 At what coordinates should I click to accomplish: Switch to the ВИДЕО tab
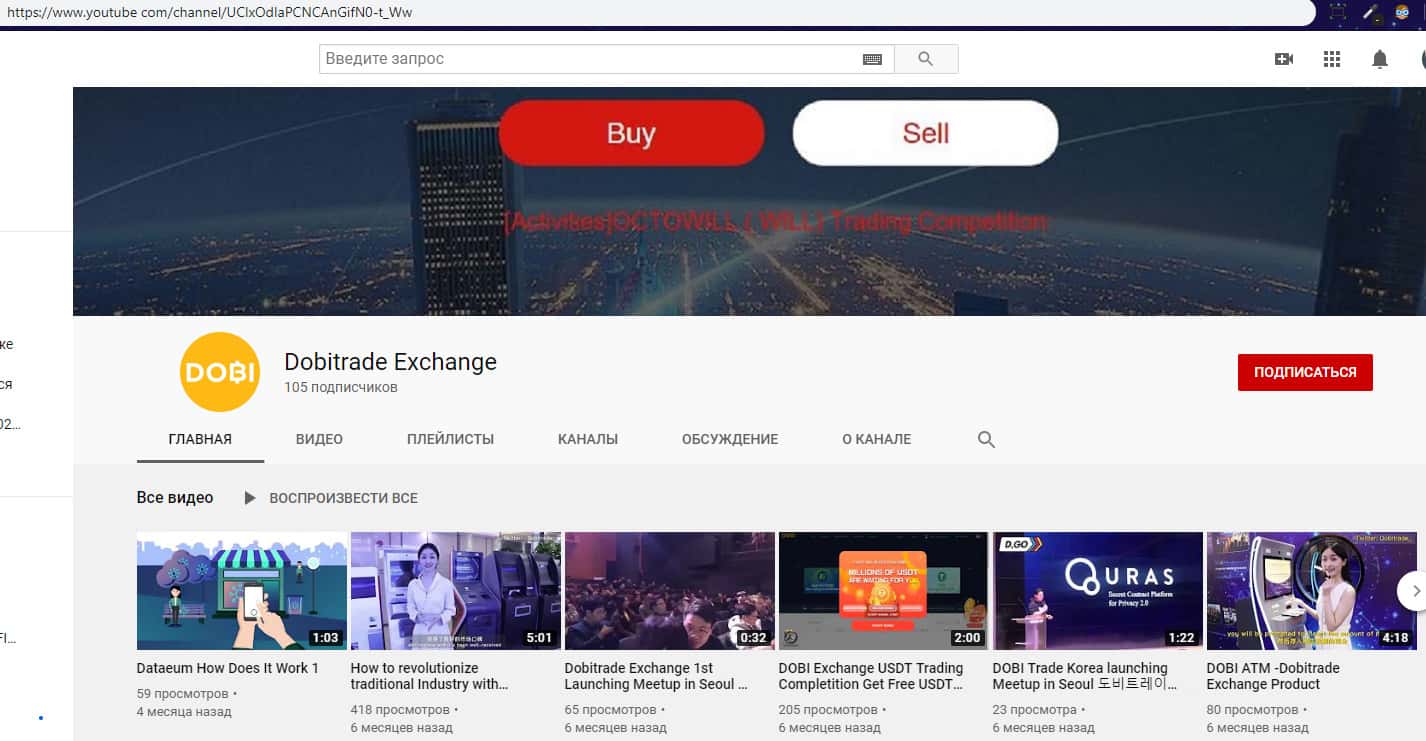319,439
